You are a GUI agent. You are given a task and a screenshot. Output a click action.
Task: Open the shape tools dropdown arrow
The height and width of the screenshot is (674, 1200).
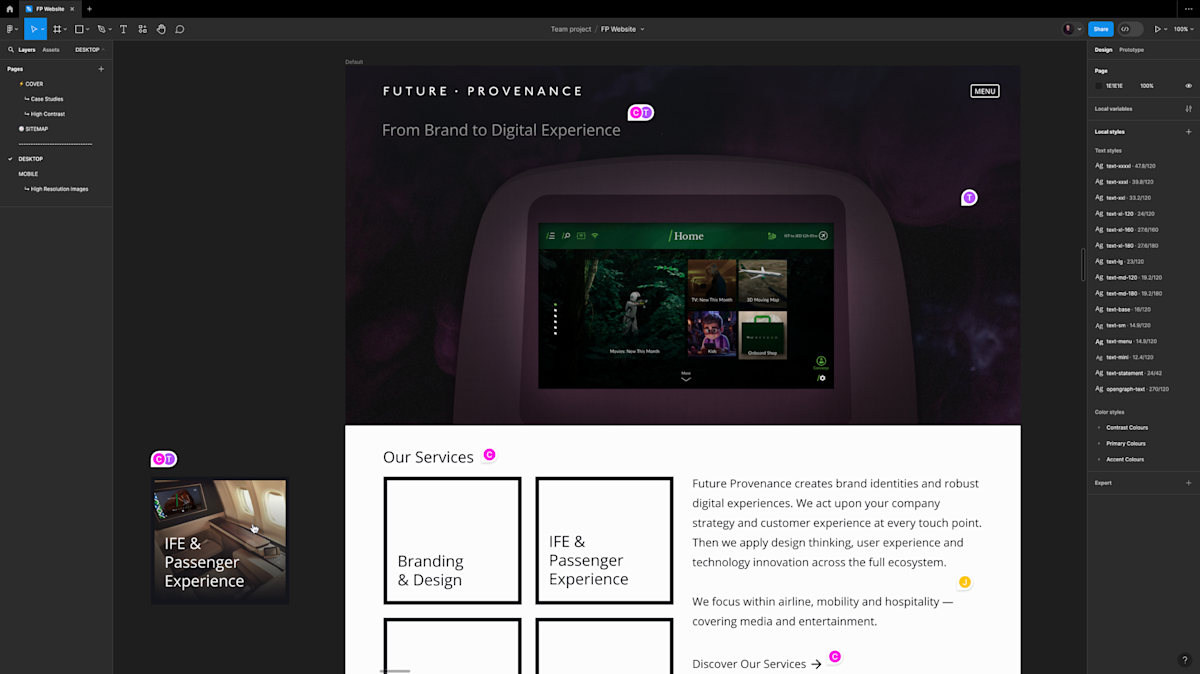[x=88, y=30]
